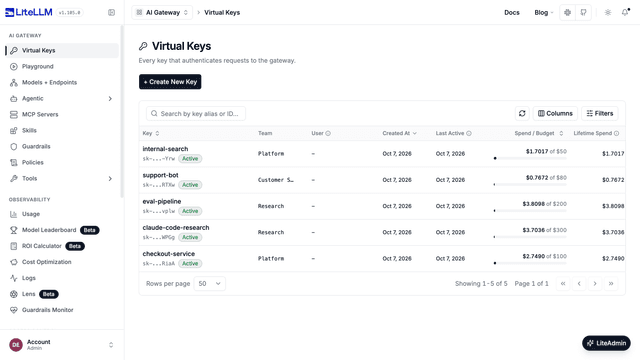Open internal-search key
Image resolution: width=640 pixels, height=360 pixels.
point(165,149)
